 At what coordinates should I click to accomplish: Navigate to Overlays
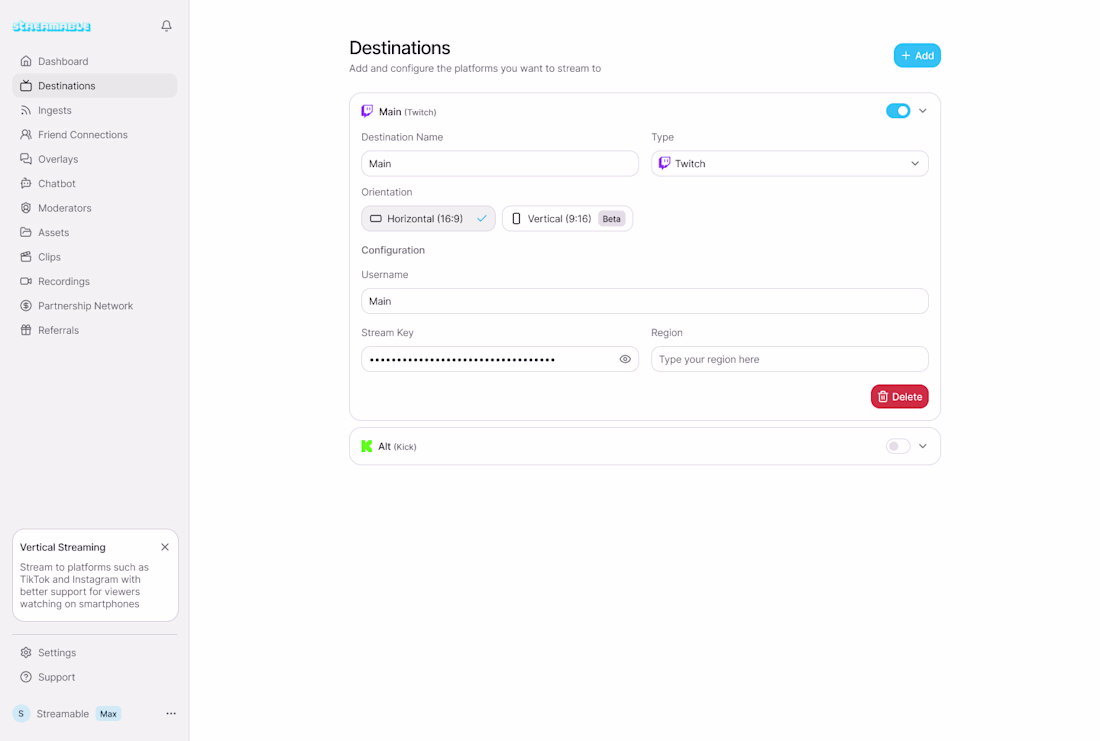coord(95,159)
